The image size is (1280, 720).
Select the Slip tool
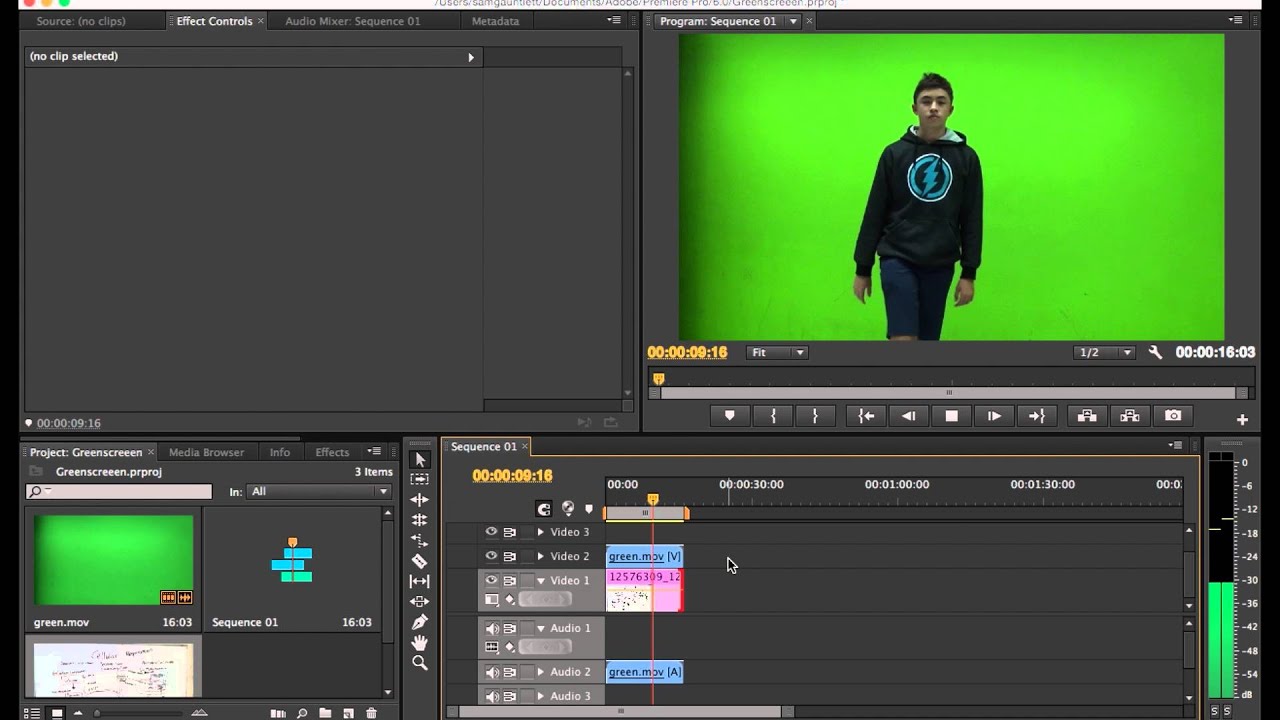420,581
